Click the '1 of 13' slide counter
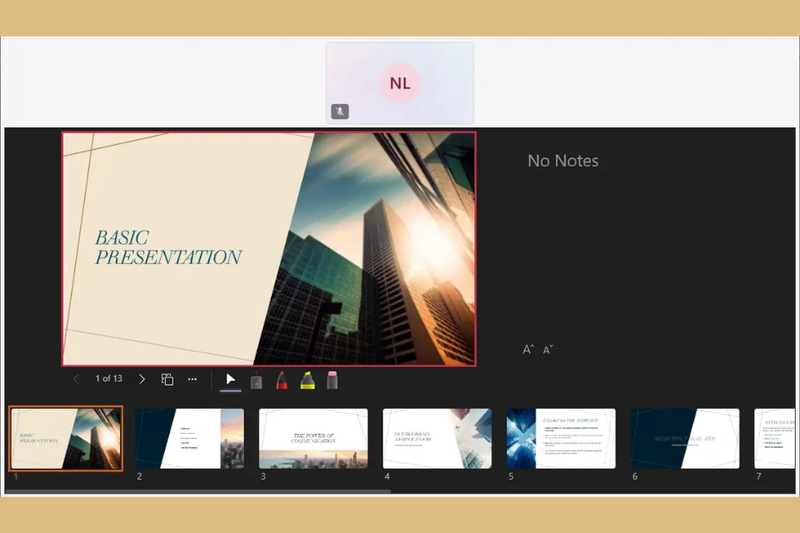This screenshot has height=533, width=800. click(x=109, y=378)
